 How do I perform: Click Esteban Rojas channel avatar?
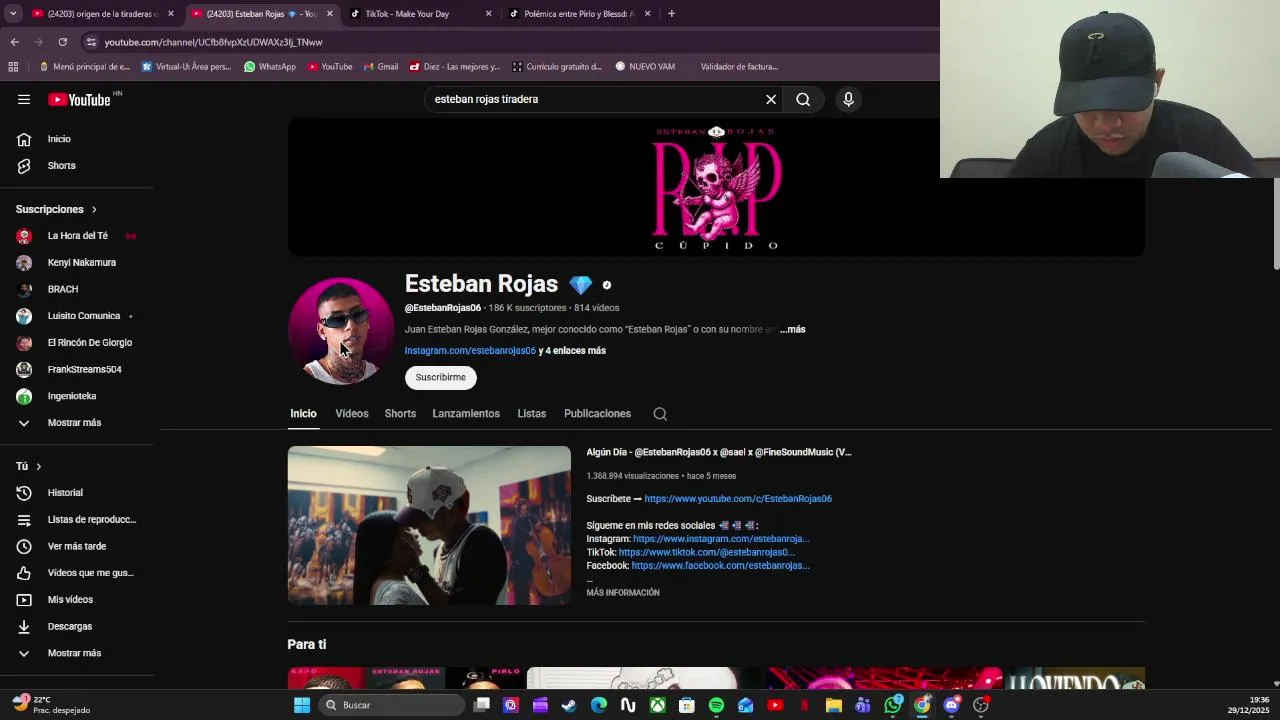[341, 331]
